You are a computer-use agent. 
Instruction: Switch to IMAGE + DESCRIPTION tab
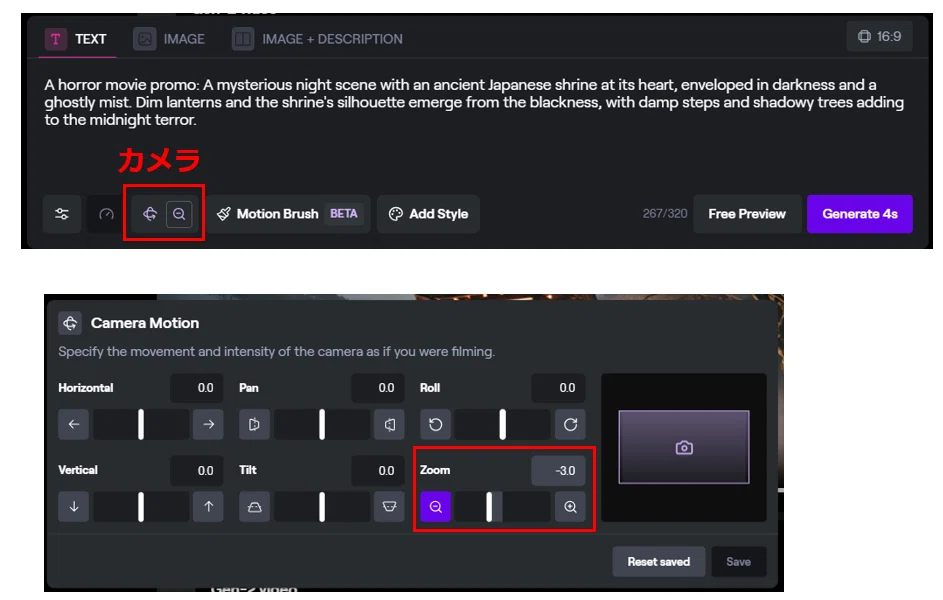318,39
